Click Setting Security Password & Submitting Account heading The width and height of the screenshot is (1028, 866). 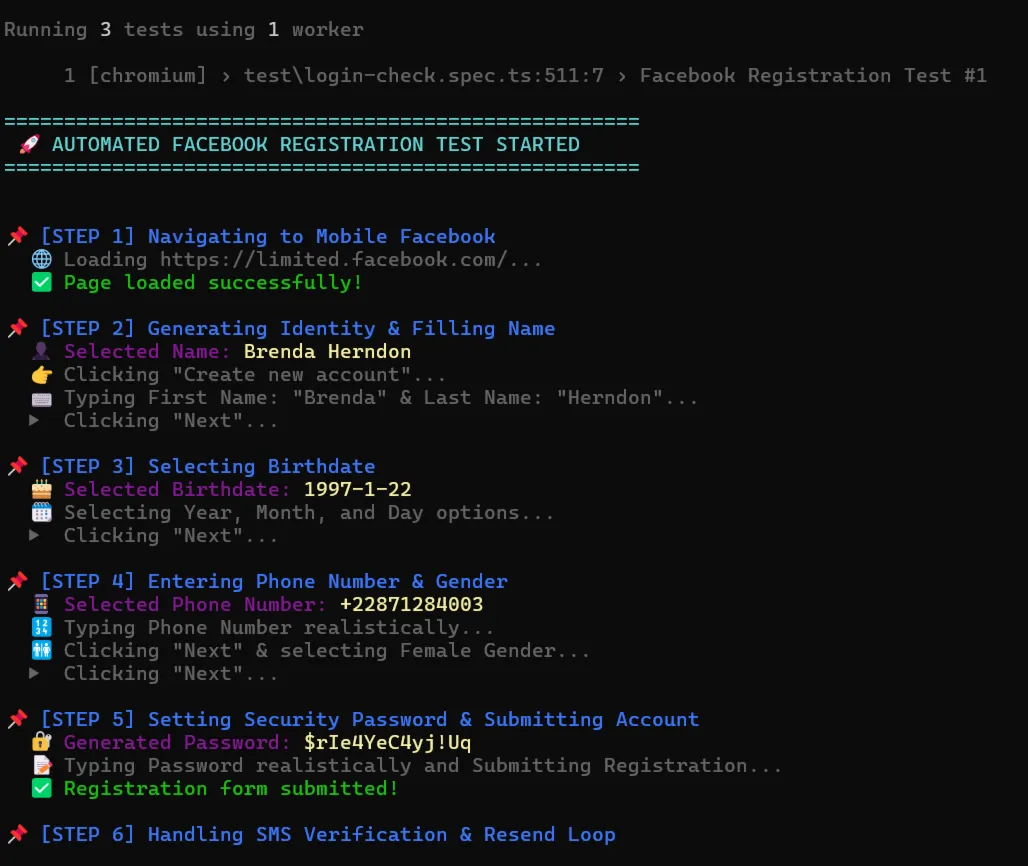click(x=424, y=719)
